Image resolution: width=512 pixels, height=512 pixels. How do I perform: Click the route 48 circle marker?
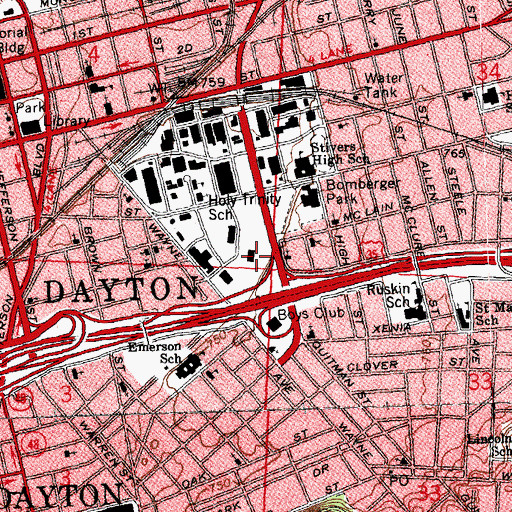pos(34,444)
